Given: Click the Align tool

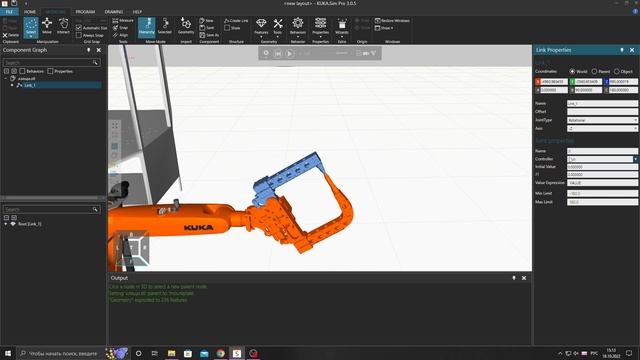Looking at the screenshot, I should pos(120,35).
